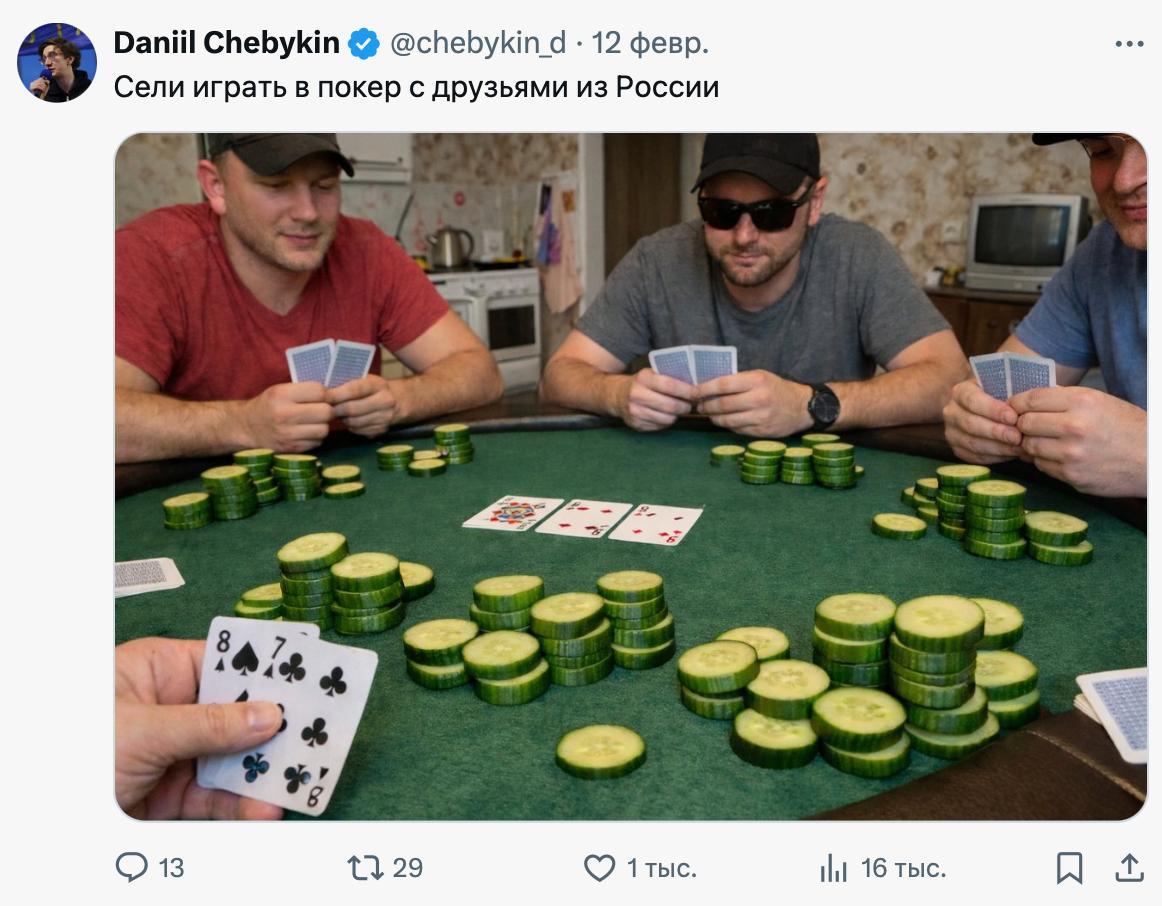
Task: Like the tweet with the heart icon
Action: [x=599, y=867]
